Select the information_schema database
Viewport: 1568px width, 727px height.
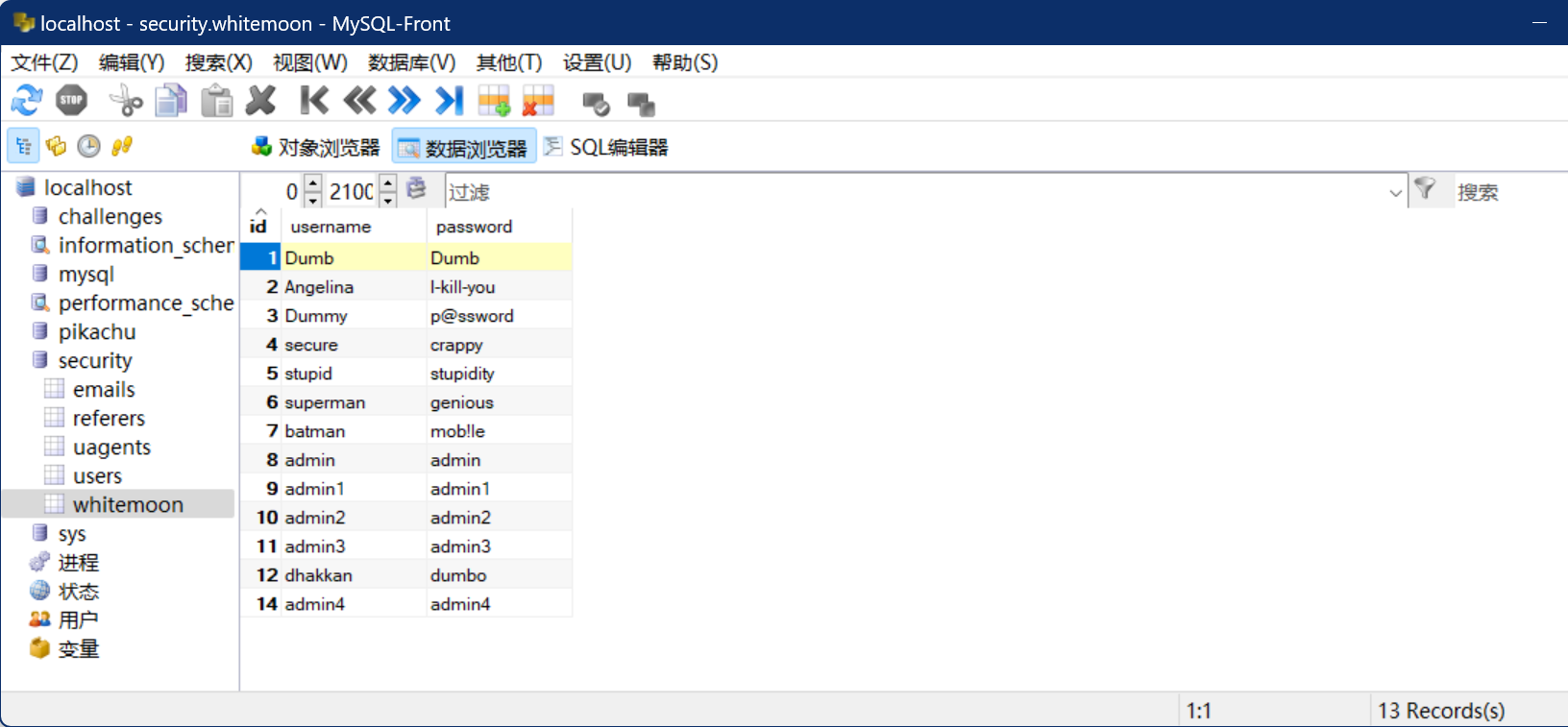[x=133, y=245]
